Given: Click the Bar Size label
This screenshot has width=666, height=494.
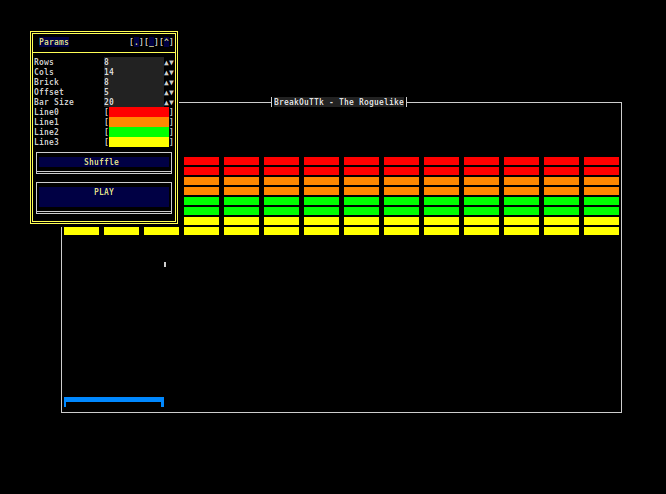Looking at the screenshot, I should [x=54, y=102].
